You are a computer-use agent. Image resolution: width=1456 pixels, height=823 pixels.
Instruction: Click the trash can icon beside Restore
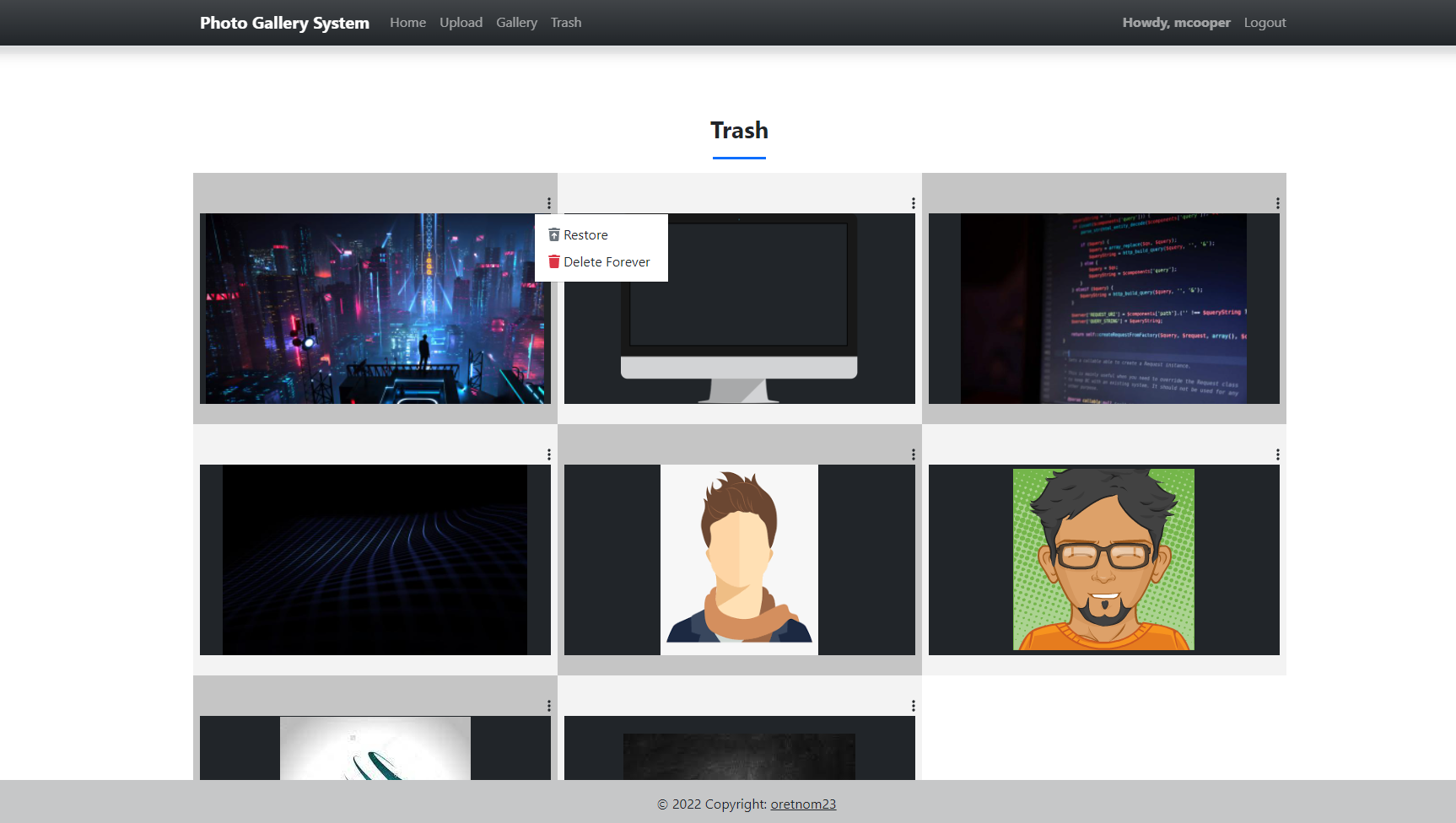pyautogui.click(x=553, y=235)
